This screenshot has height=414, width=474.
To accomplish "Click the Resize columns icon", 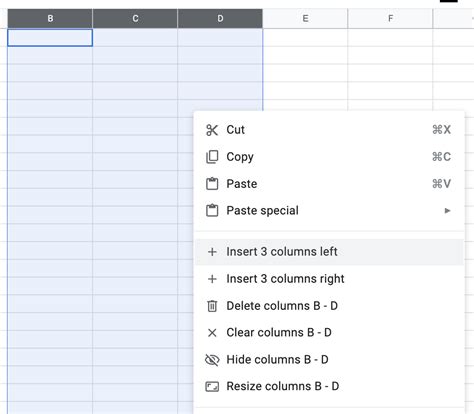I will [x=212, y=387].
